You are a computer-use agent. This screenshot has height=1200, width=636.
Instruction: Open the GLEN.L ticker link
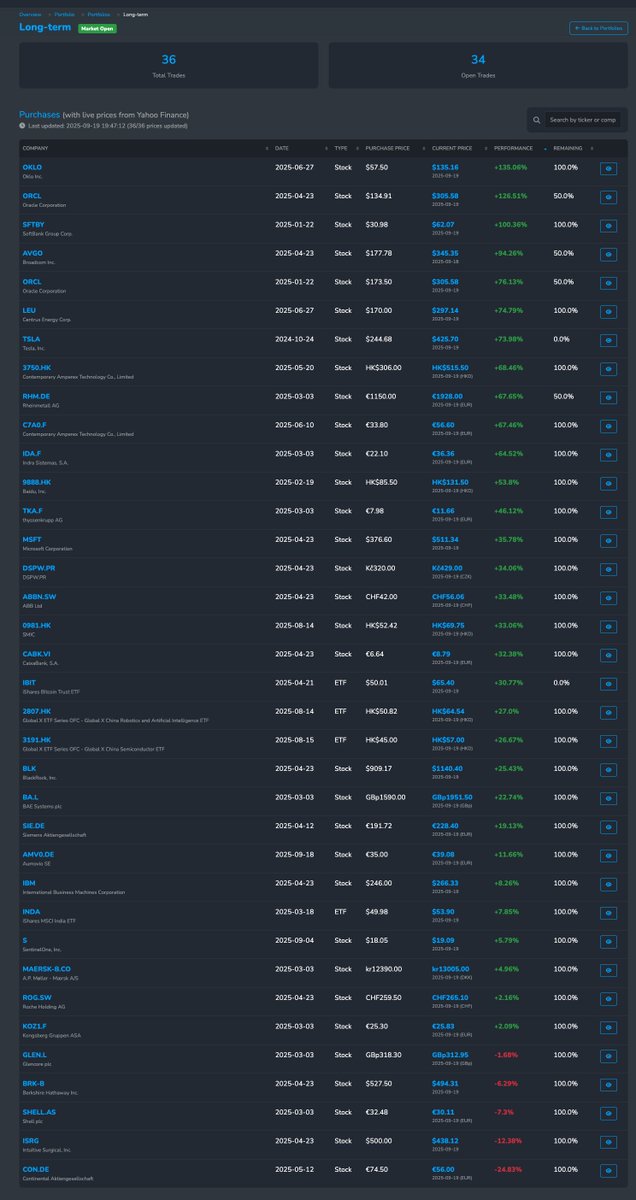[x=33, y=1054]
